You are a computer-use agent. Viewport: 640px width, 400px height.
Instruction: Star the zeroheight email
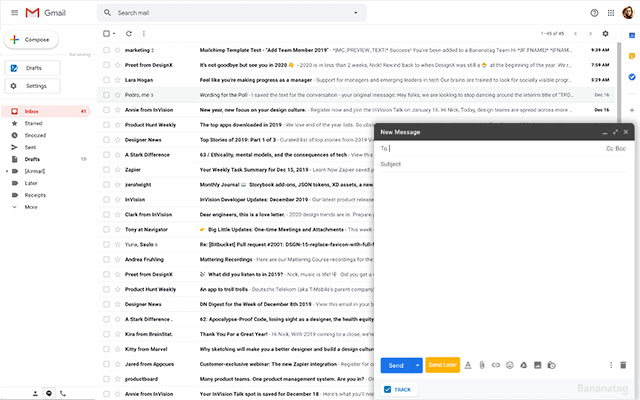pos(118,184)
